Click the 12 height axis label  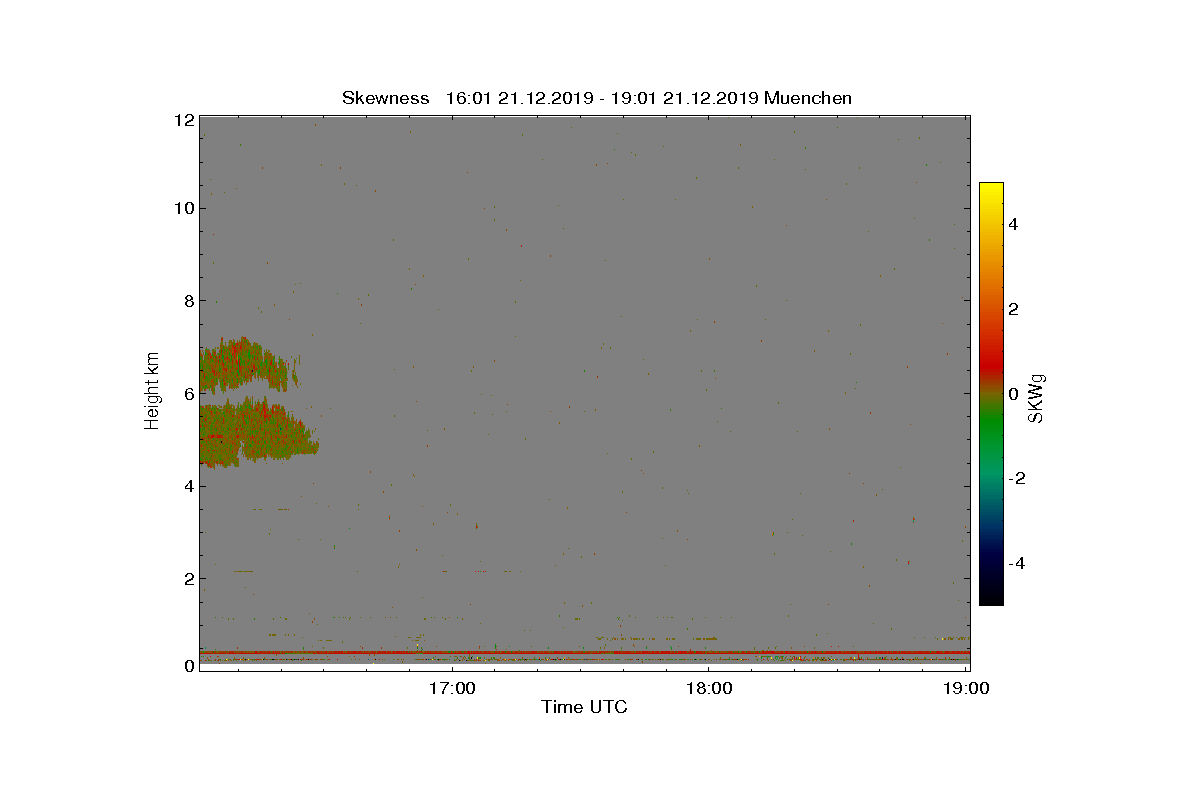(x=183, y=120)
